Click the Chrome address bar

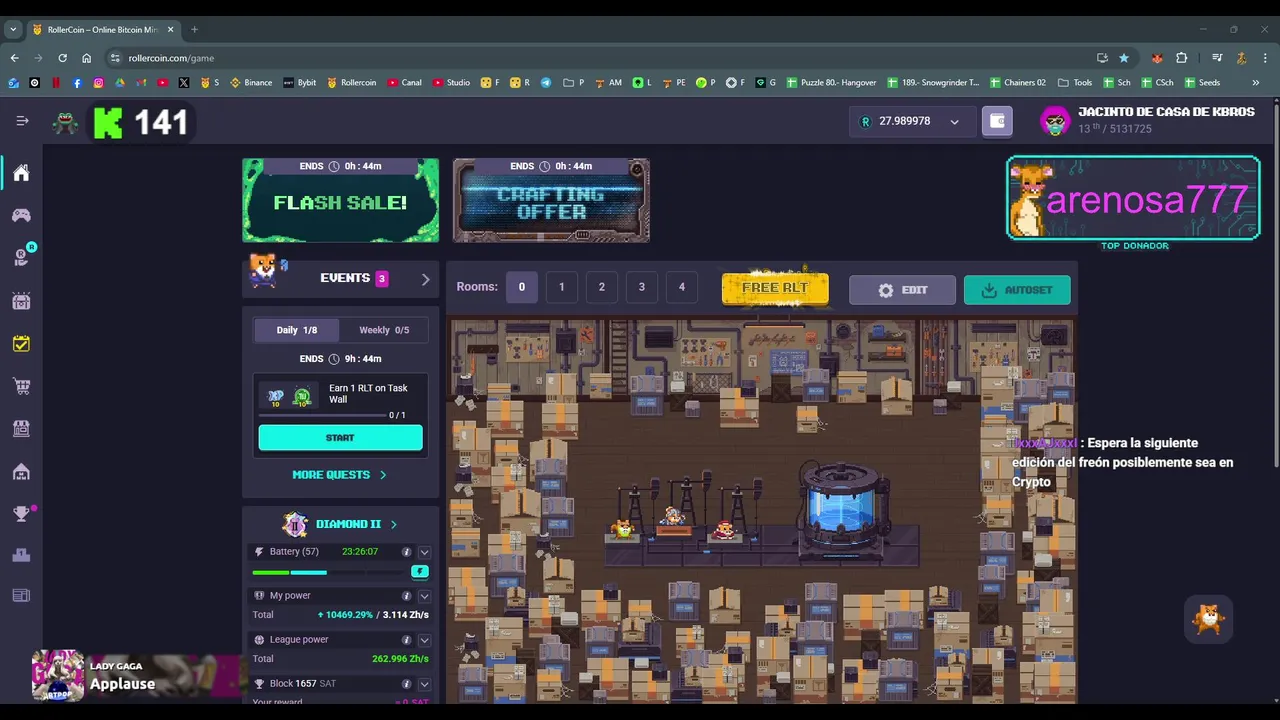point(600,58)
